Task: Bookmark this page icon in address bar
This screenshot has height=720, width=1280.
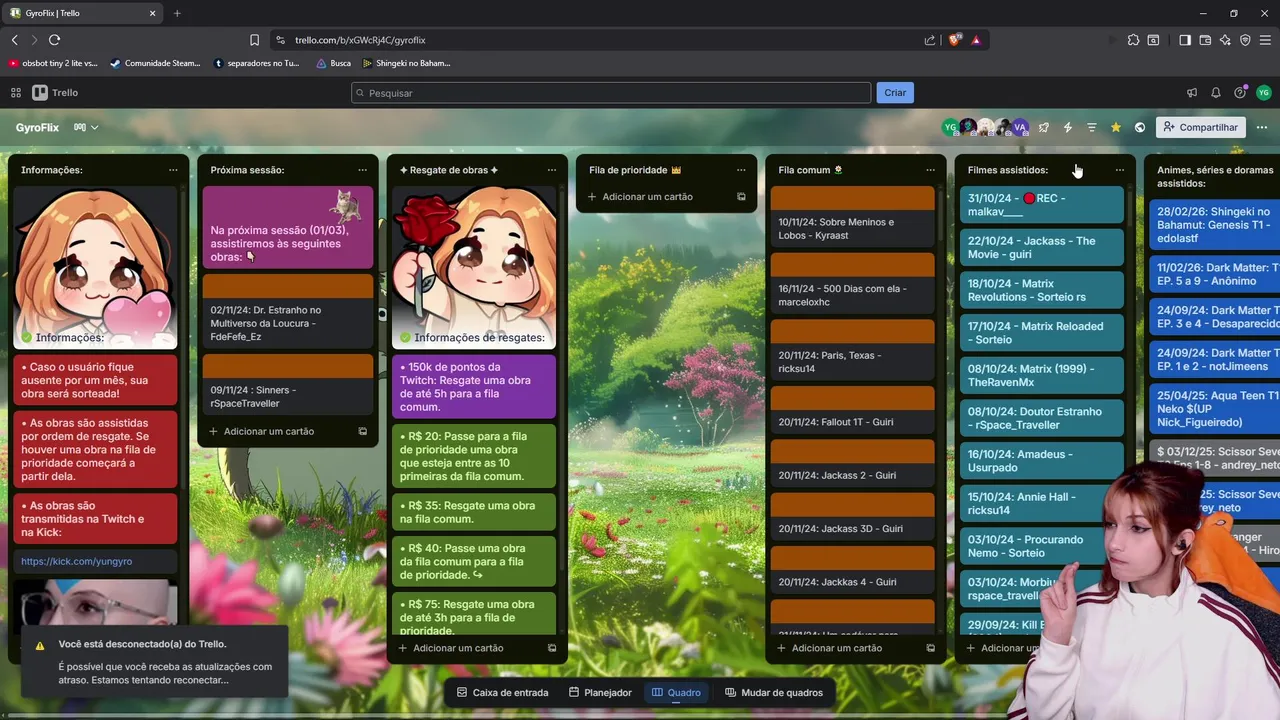Action: (254, 40)
